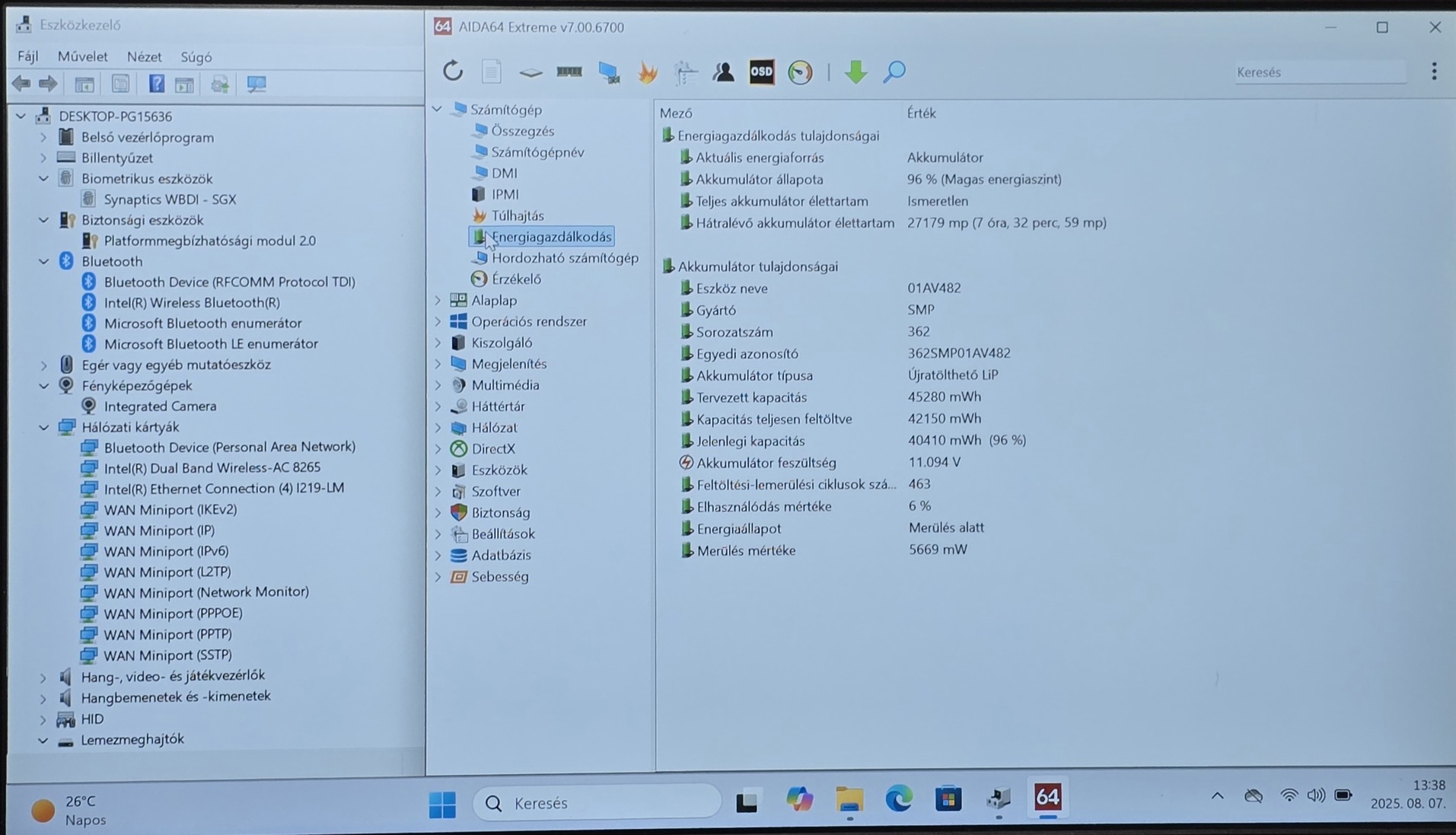Image resolution: width=1456 pixels, height=835 pixels.
Task: Click the volume speaker icon in system tray
Action: pos(1315,796)
